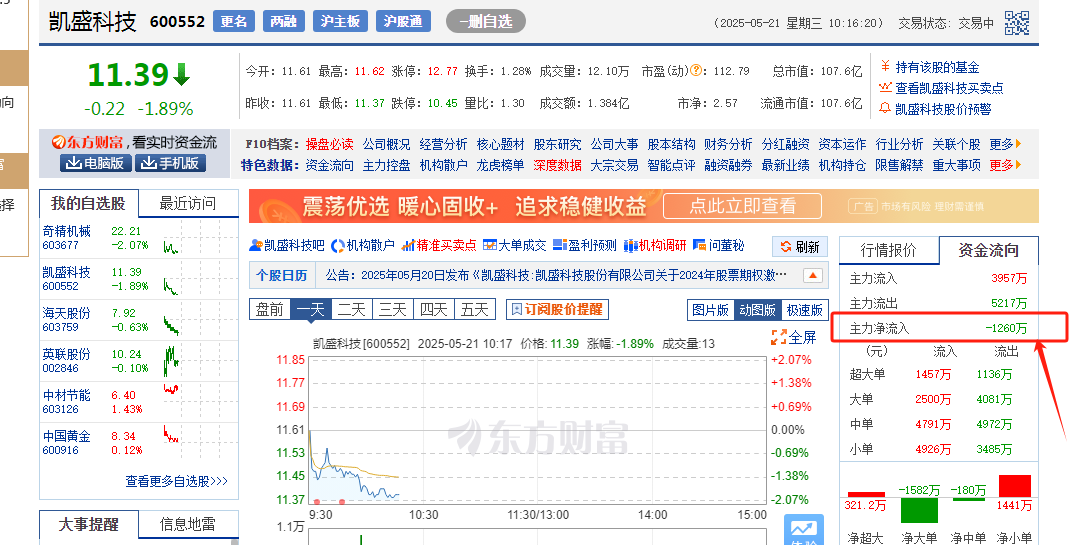Screen dimensions: 1076x545
Task: Open 操盘必读 in F10档案
Action: (x=329, y=144)
